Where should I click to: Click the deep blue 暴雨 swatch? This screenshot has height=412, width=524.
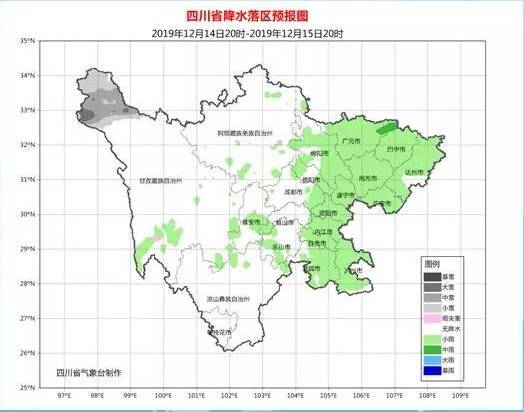[432, 371]
